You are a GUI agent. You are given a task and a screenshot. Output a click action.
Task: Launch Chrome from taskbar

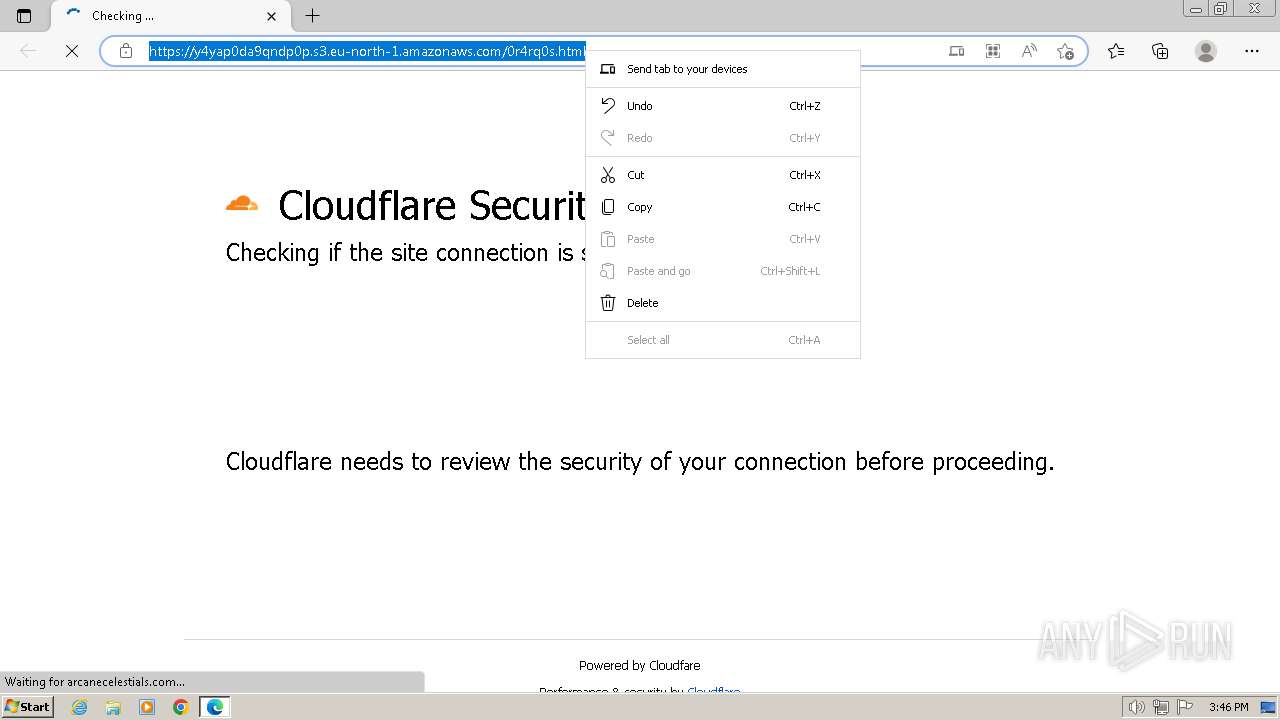click(x=180, y=707)
